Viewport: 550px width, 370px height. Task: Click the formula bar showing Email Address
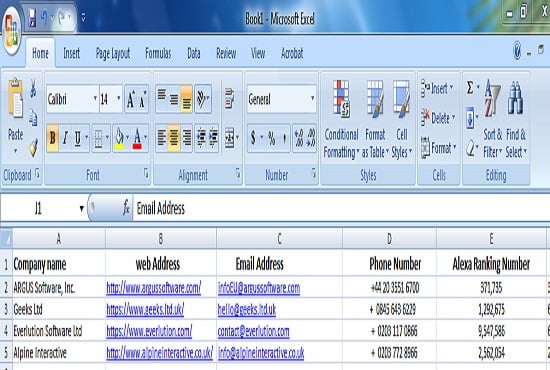click(x=340, y=209)
